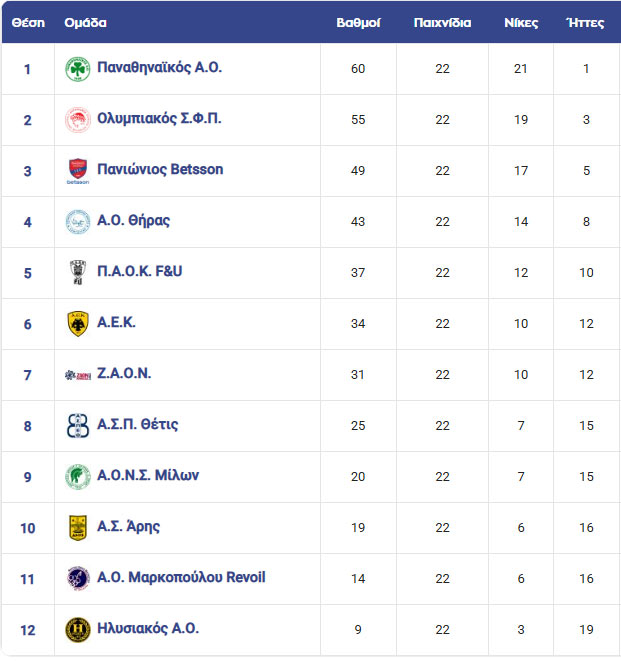Screen dimensions: 621x661
Task: Click the Α.Ο. Θήρας team logo
Action: point(78,222)
